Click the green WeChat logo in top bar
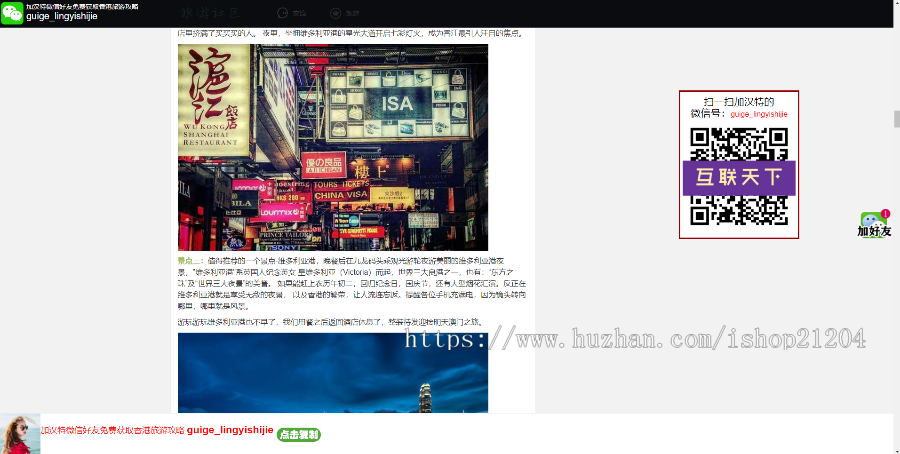This screenshot has height=454, width=900. click(x=12, y=13)
